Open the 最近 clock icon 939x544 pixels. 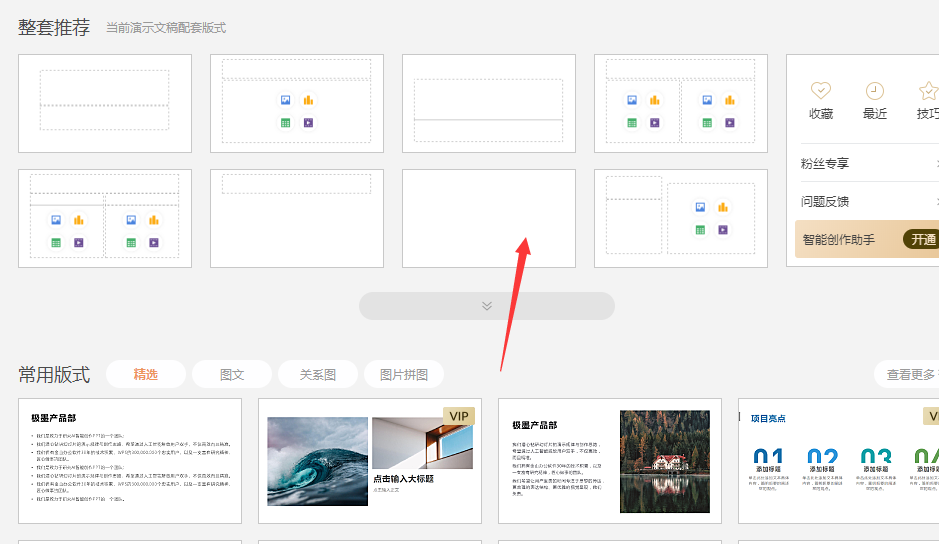pos(874,90)
